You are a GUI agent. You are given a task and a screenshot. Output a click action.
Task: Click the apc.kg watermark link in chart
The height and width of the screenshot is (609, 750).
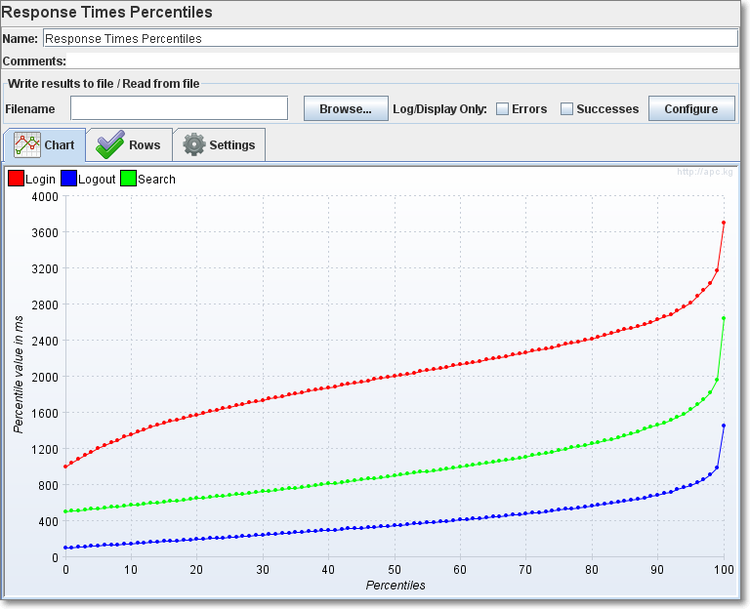706,172
